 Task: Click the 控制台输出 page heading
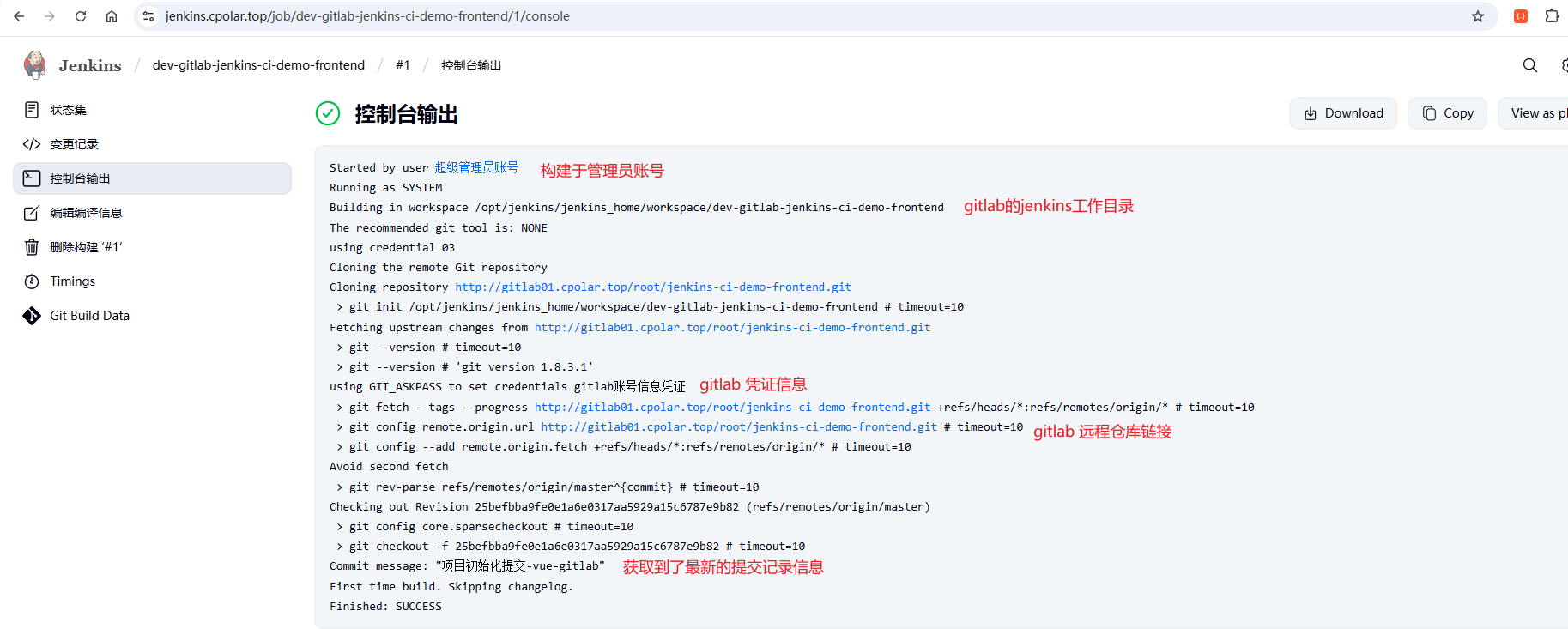click(x=406, y=114)
